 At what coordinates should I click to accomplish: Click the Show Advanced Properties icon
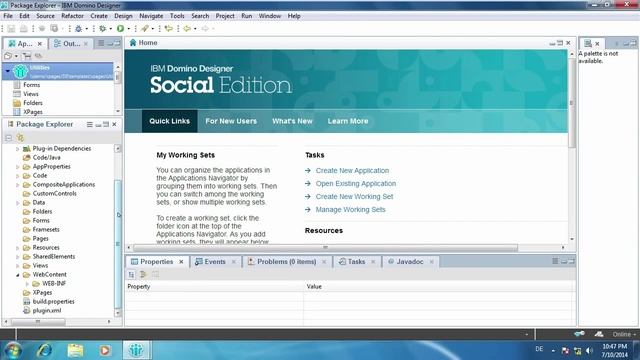click(143, 274)
